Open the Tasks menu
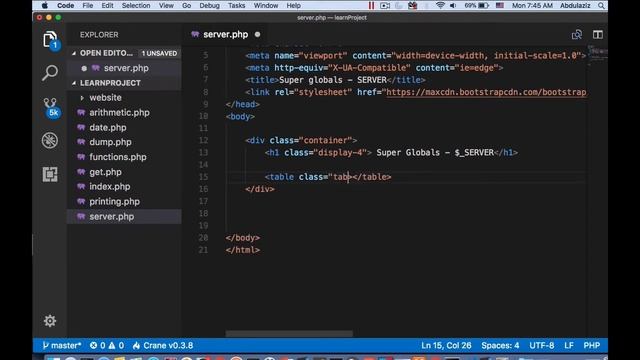Viewport: 640px width, 360px height. (237, 6)
